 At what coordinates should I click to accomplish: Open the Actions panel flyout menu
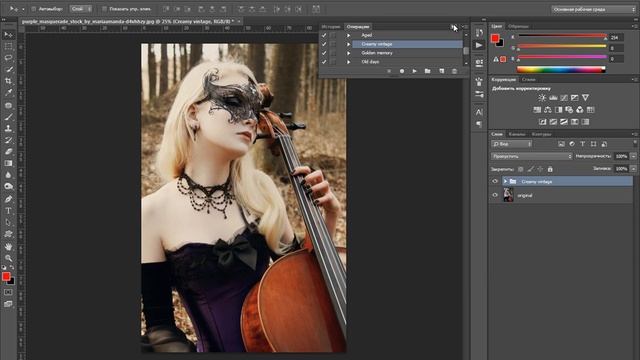pyautogui.click(x=466, y=27)
